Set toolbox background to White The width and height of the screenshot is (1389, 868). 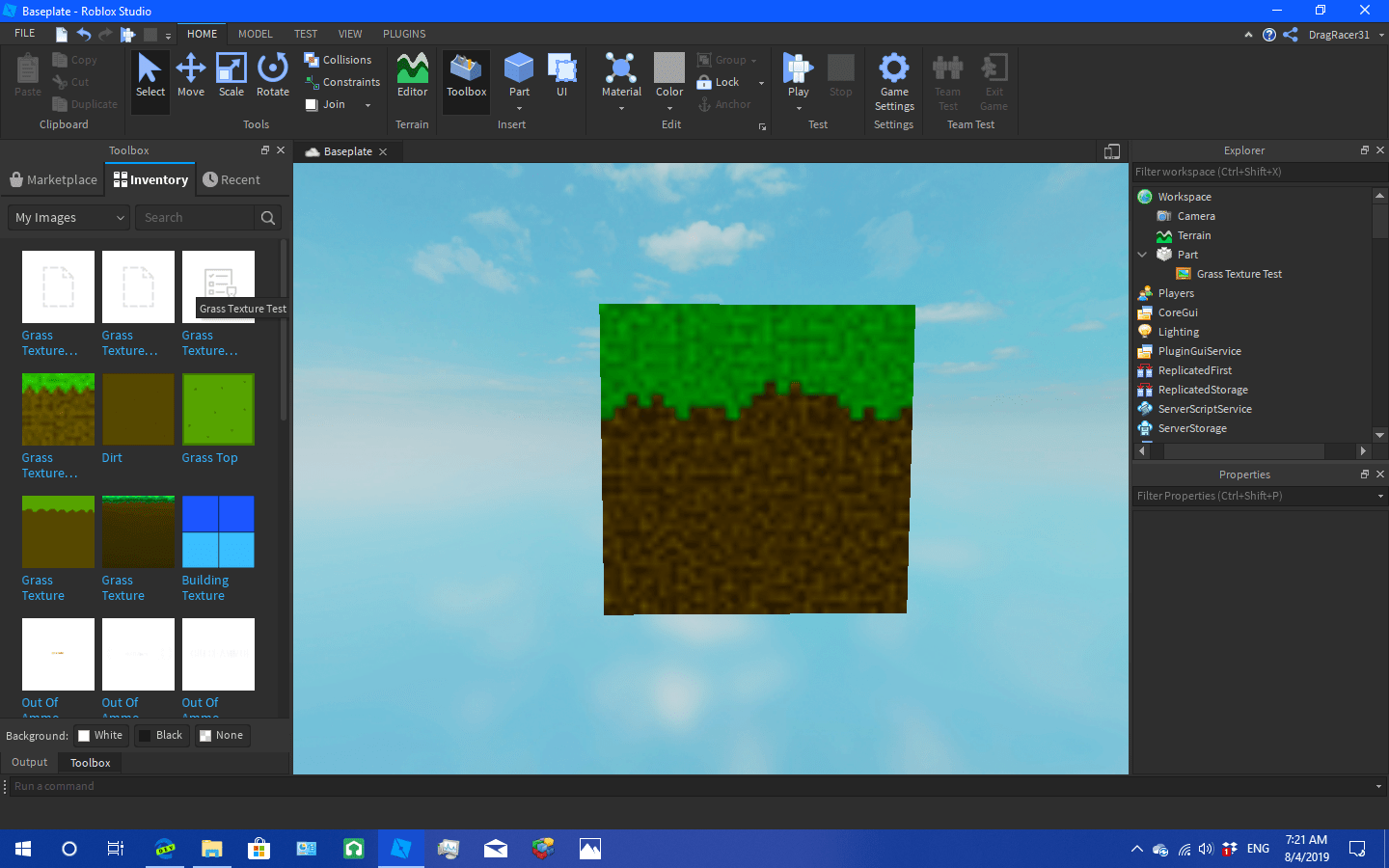(x=101, y=736)
